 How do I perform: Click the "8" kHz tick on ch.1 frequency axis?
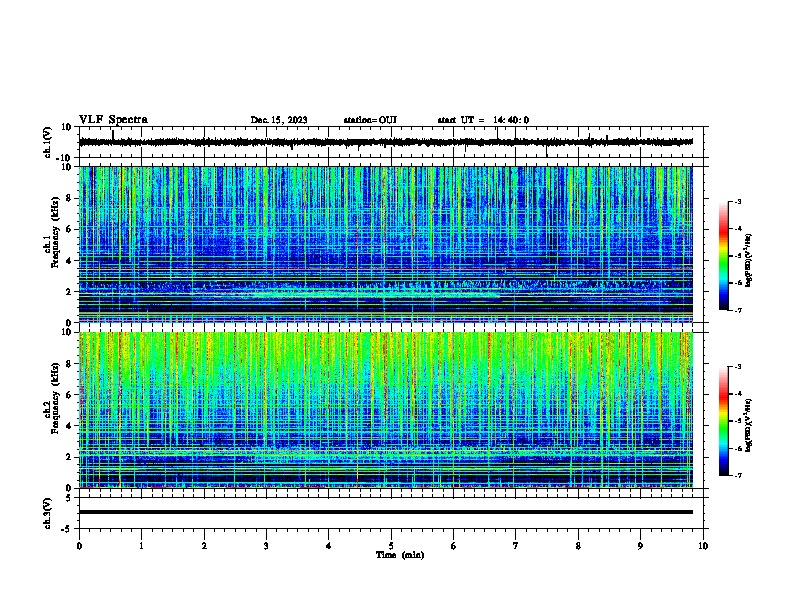click(x=70, y=198)
